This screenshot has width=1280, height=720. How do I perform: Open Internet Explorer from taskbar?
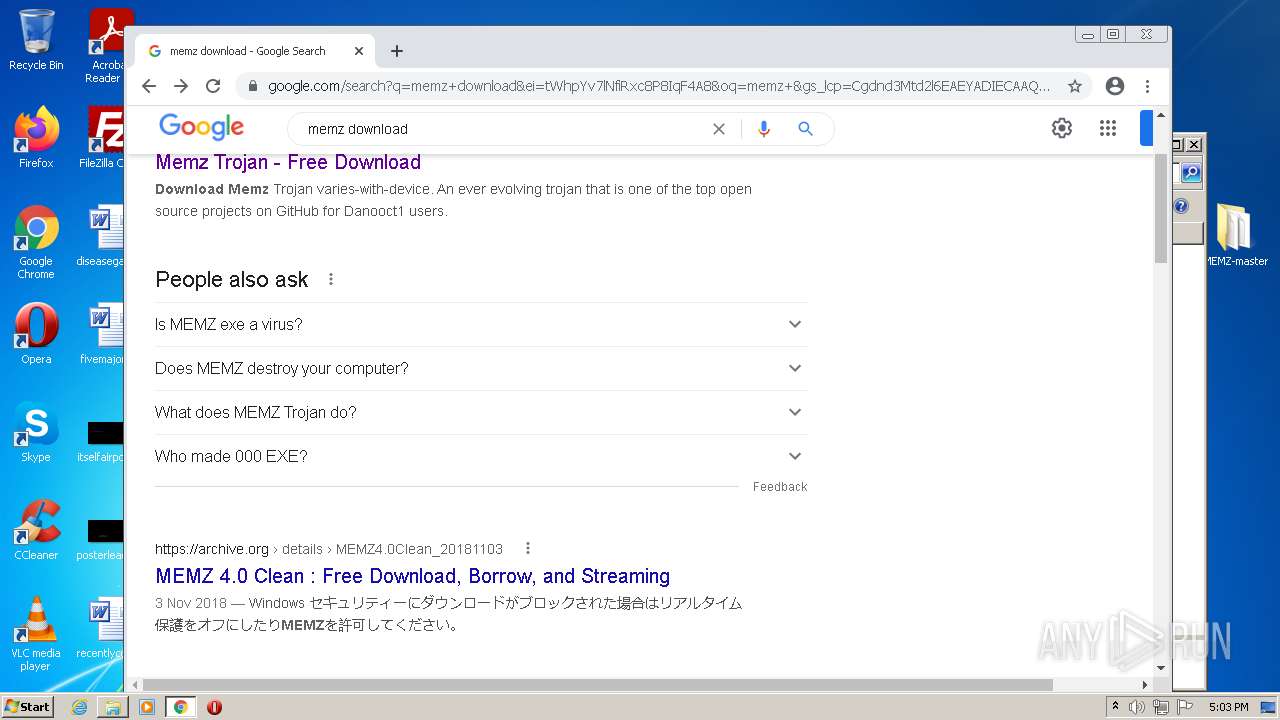click(80, 707)
